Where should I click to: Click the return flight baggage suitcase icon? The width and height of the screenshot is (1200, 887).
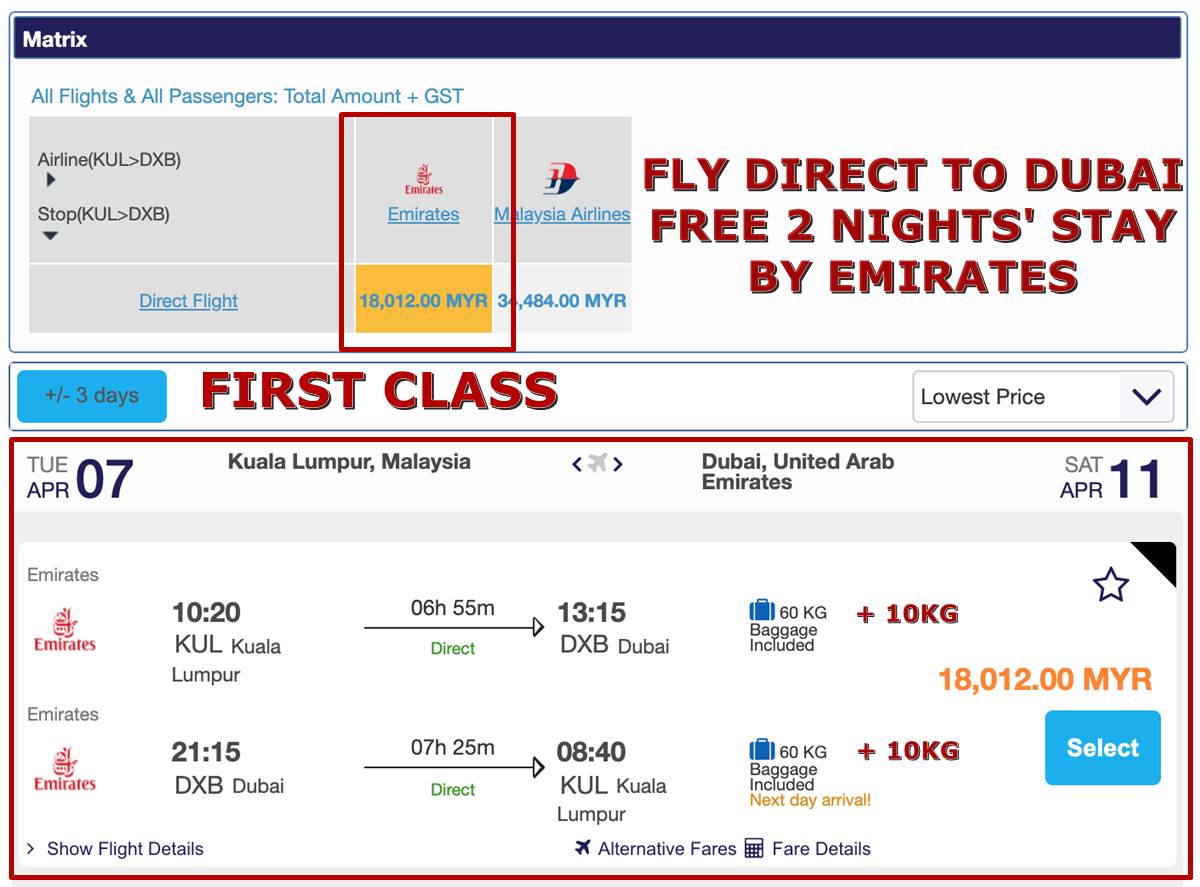pyautogui.click(x=762, y=749)
